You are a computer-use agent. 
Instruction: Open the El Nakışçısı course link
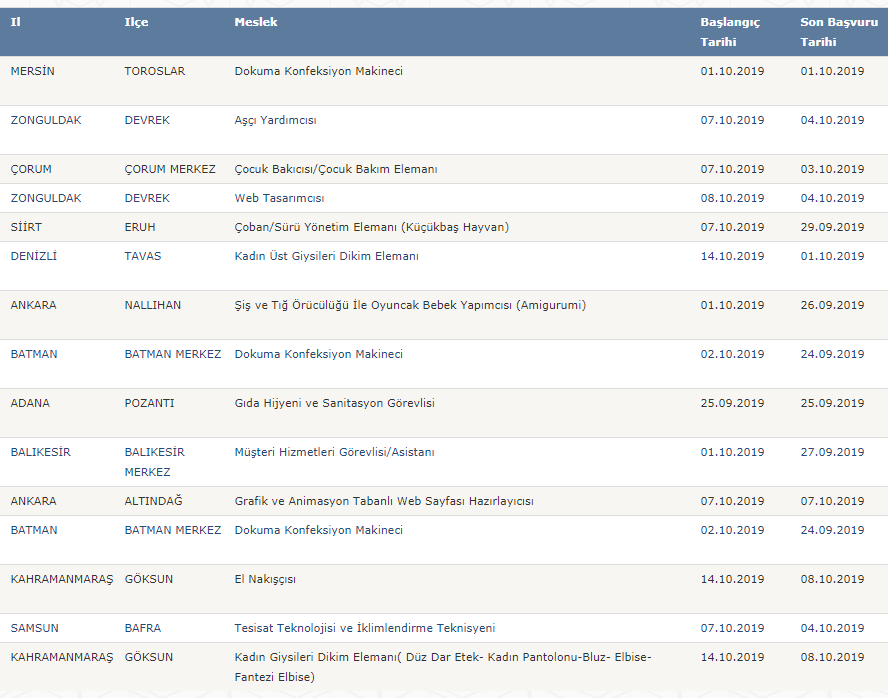[x=265, y=579]
